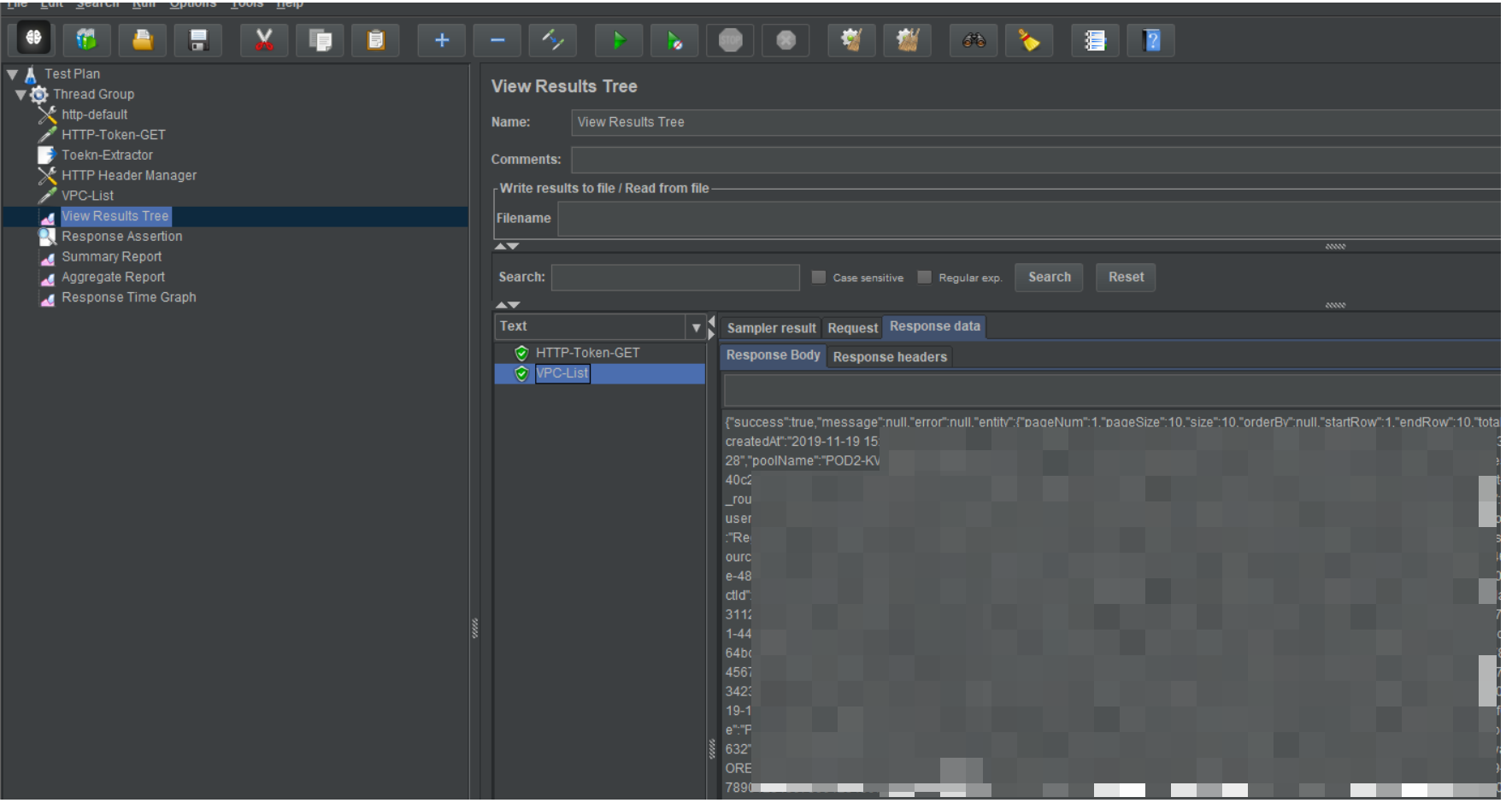Click the binoculars Search icon
Viewport: 1512px width, 803px height.
(974, 39)
